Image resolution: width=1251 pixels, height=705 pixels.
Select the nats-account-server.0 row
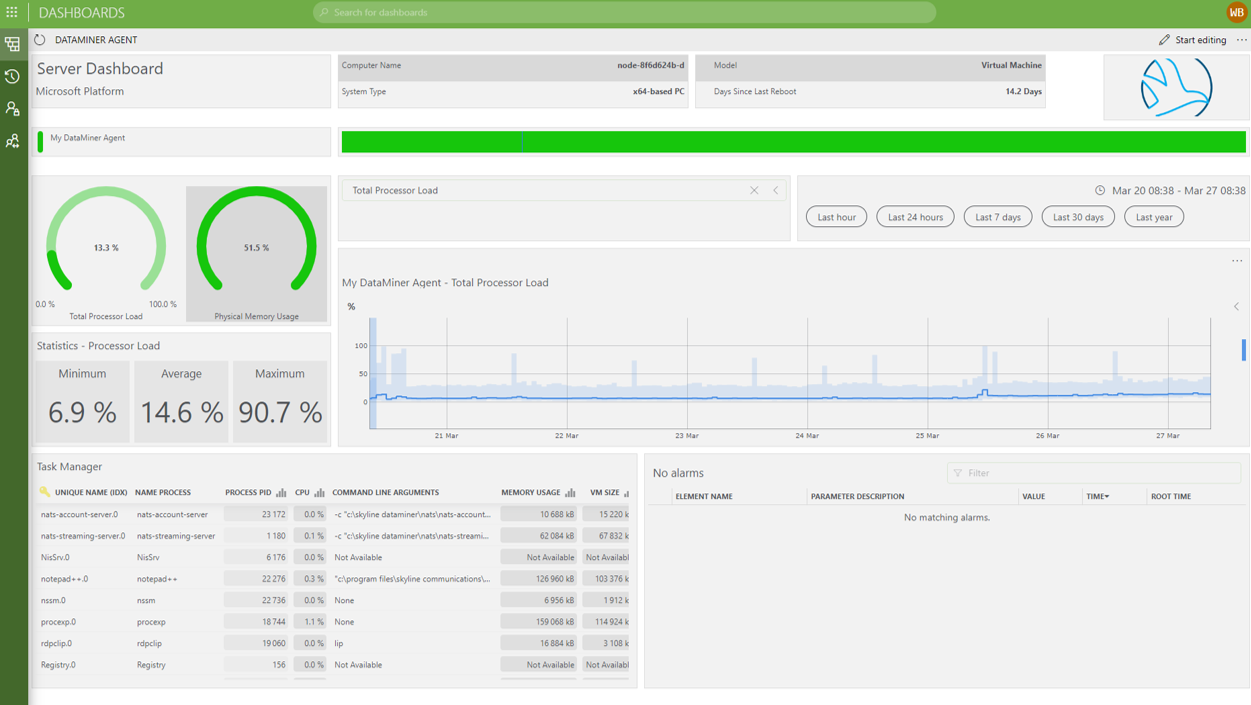pos(334,514)
